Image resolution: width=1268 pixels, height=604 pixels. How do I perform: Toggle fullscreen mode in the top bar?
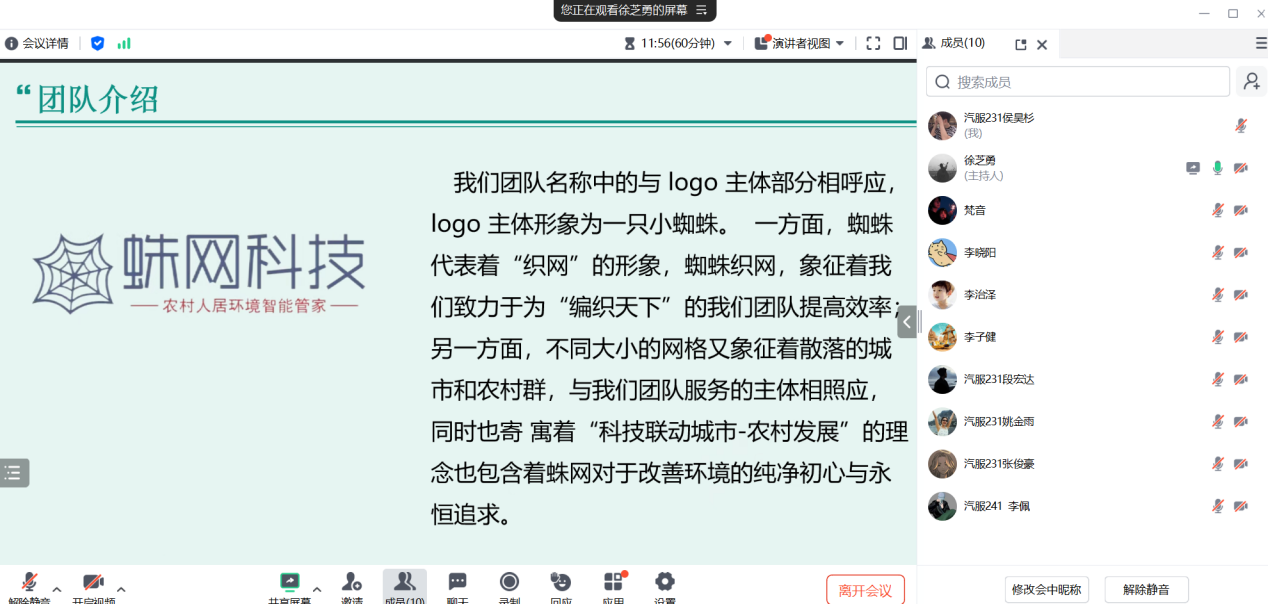873,43
